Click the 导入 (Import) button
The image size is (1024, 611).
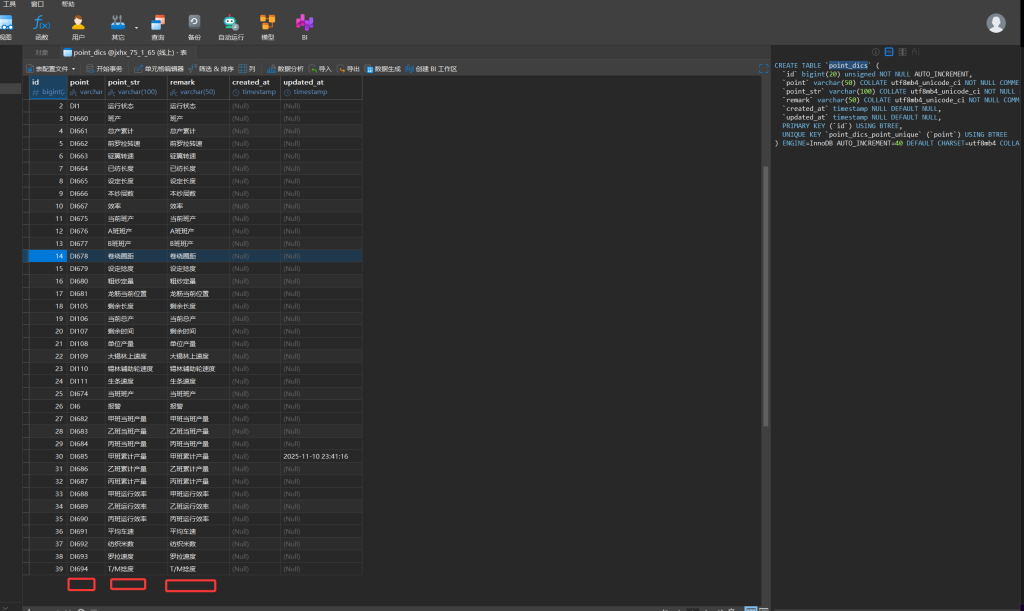point(321,69)
